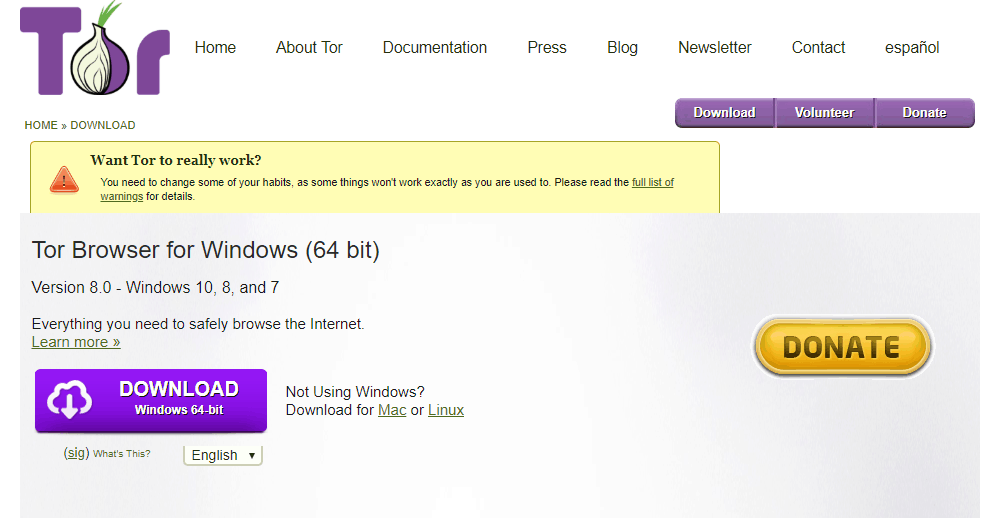
Task: Click the purple Donate button
Action: point(924,113)
